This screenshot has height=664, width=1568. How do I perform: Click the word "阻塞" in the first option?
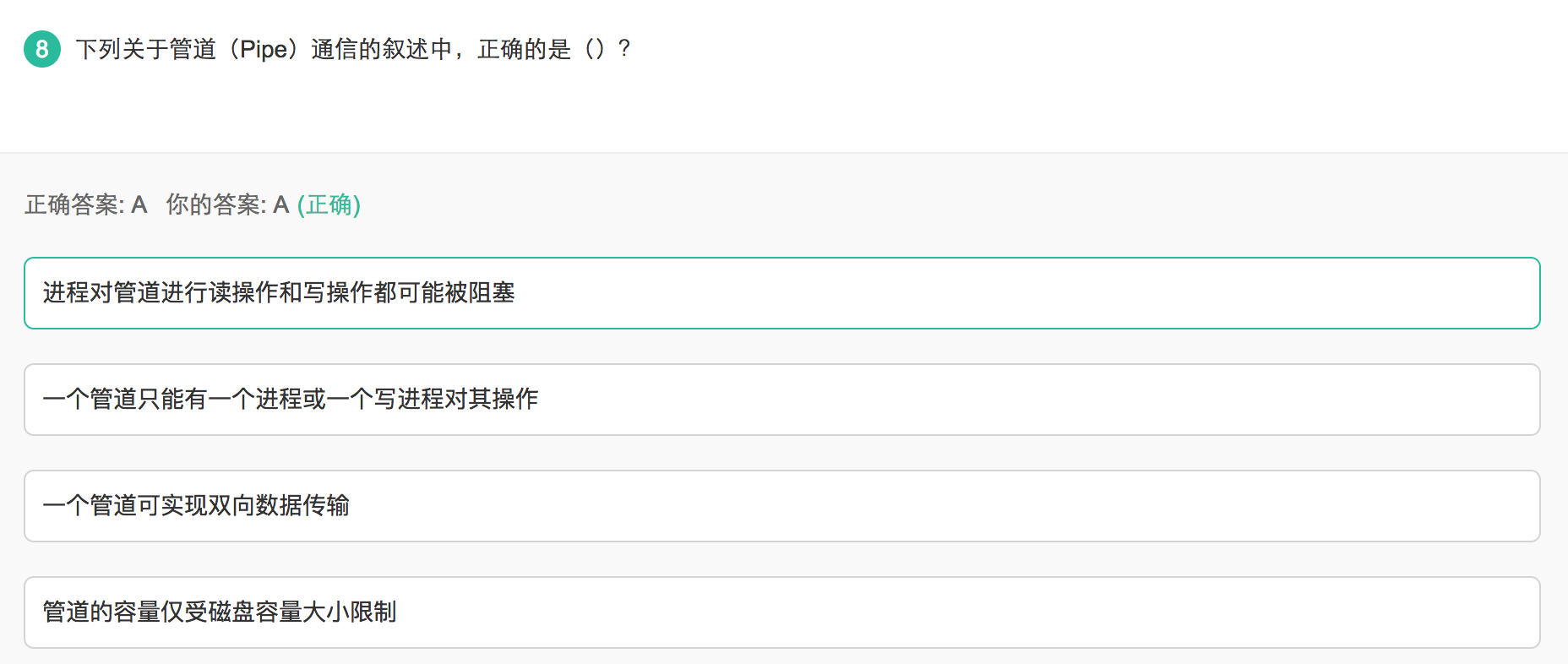coord(492,293)
